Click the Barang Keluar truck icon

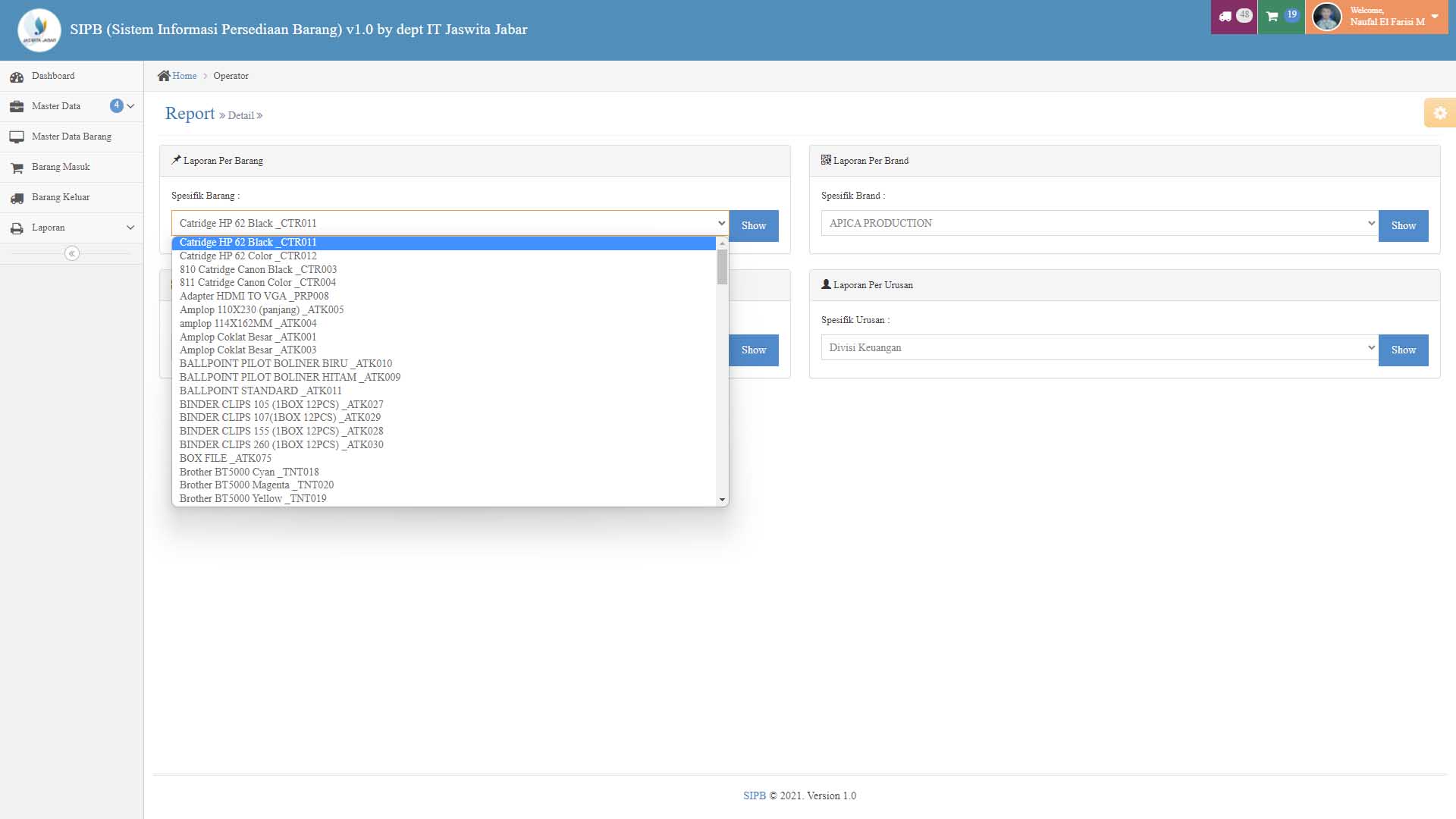point(17,198)
